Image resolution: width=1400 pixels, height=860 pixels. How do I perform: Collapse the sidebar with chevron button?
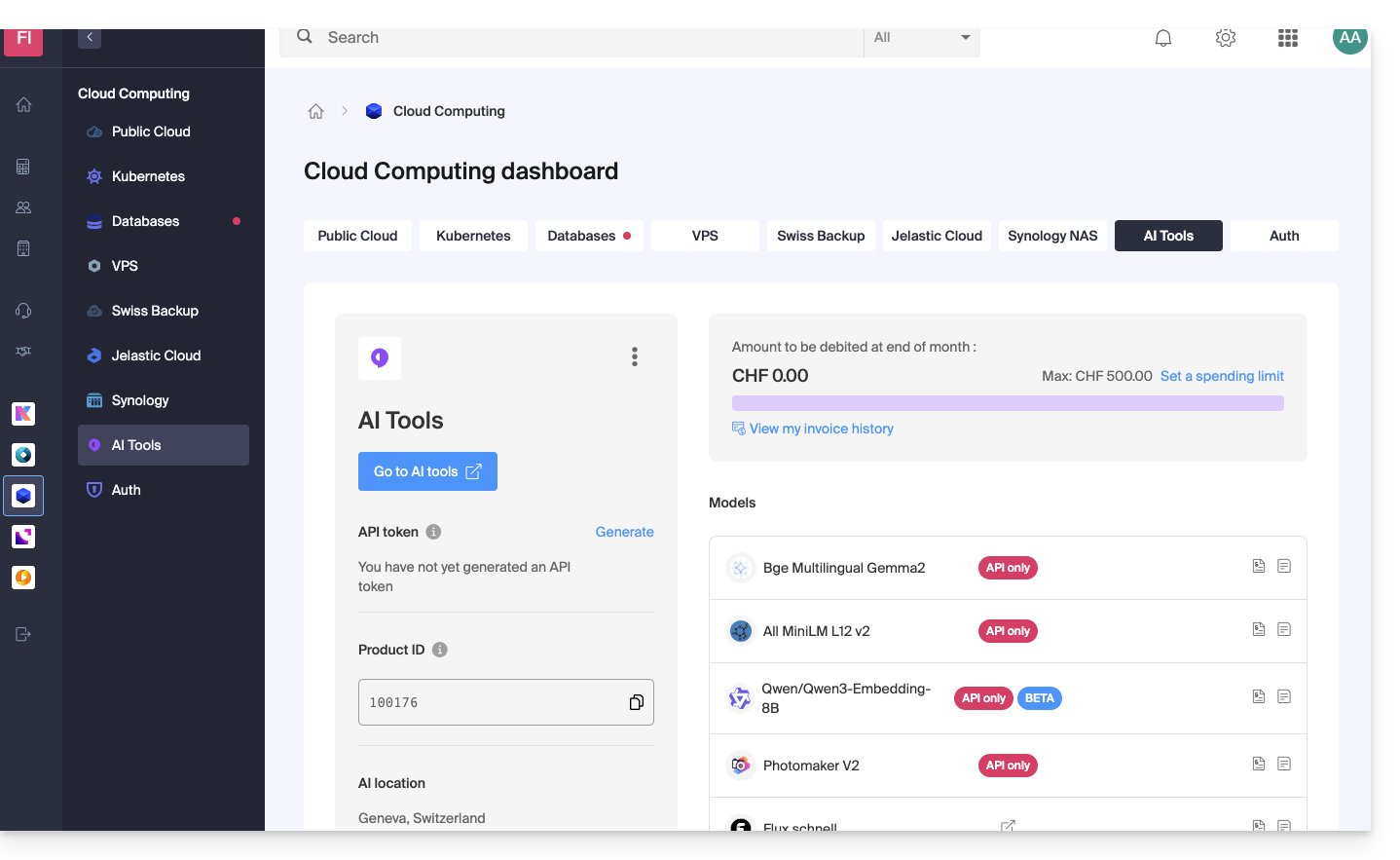click(x=90, y=38)
